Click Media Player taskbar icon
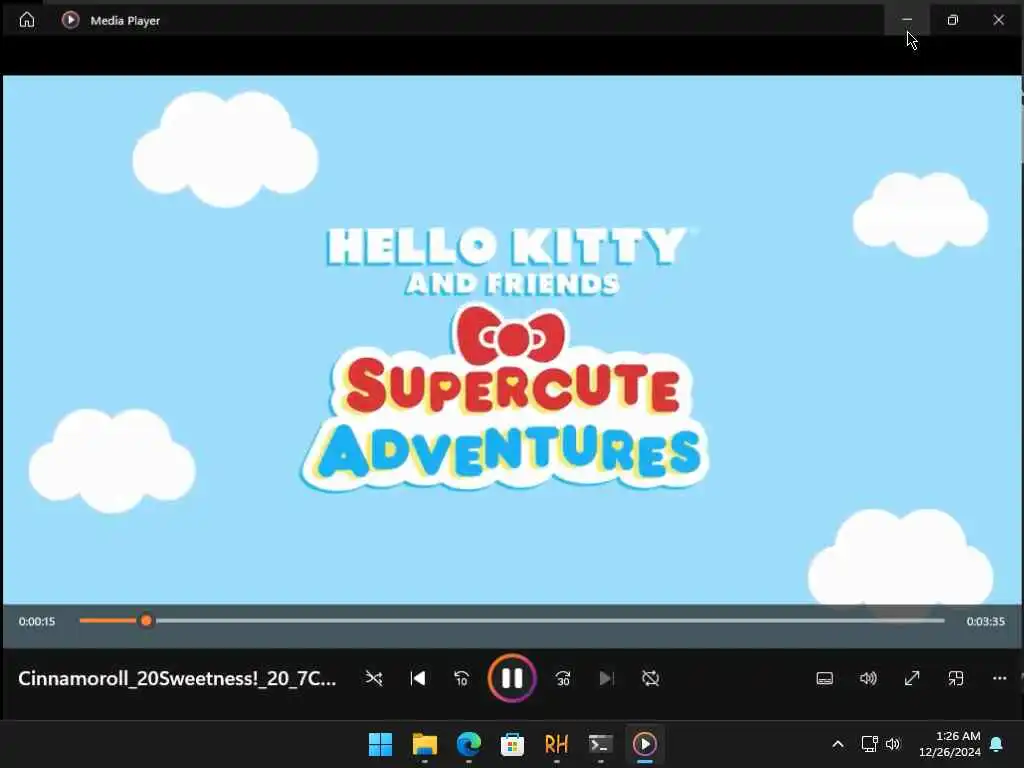1024x768 pixels. (645, 744)
